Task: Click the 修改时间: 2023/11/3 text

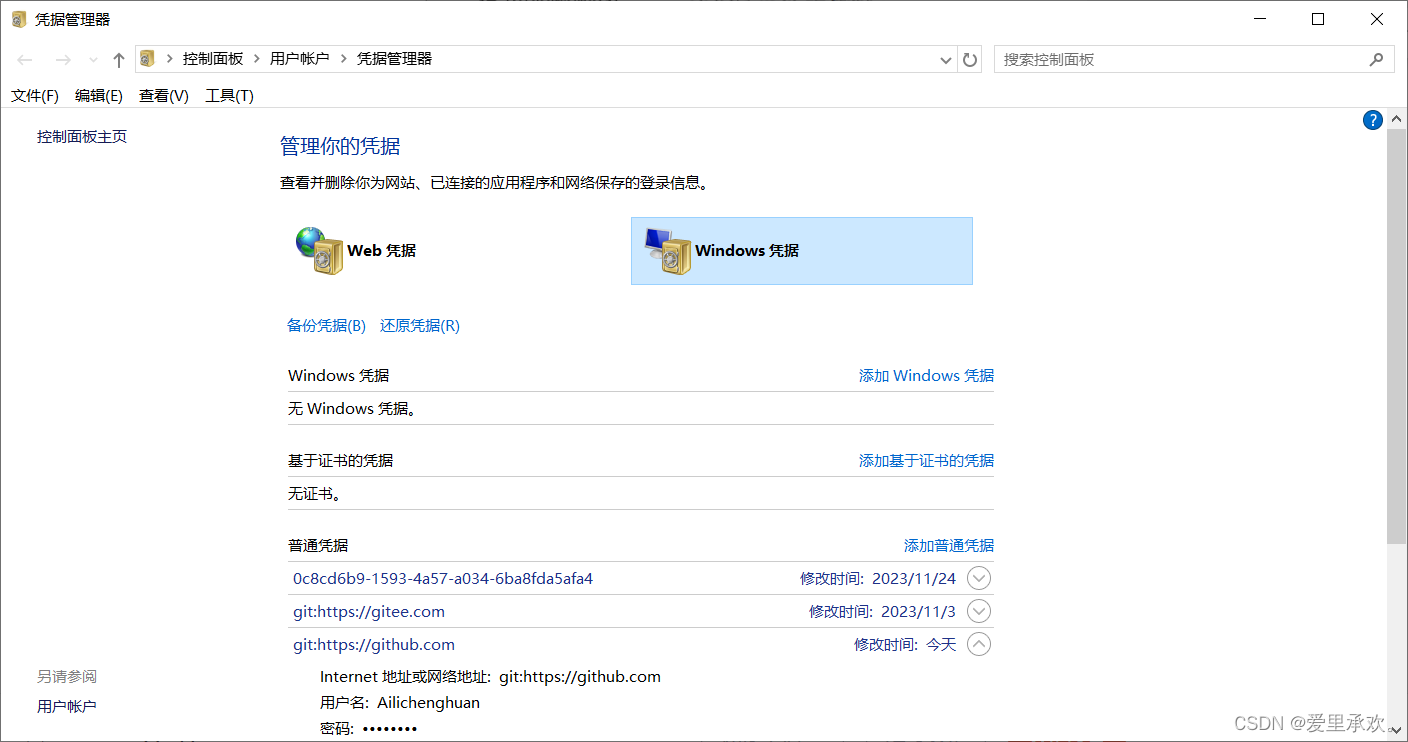Action: 883,612
